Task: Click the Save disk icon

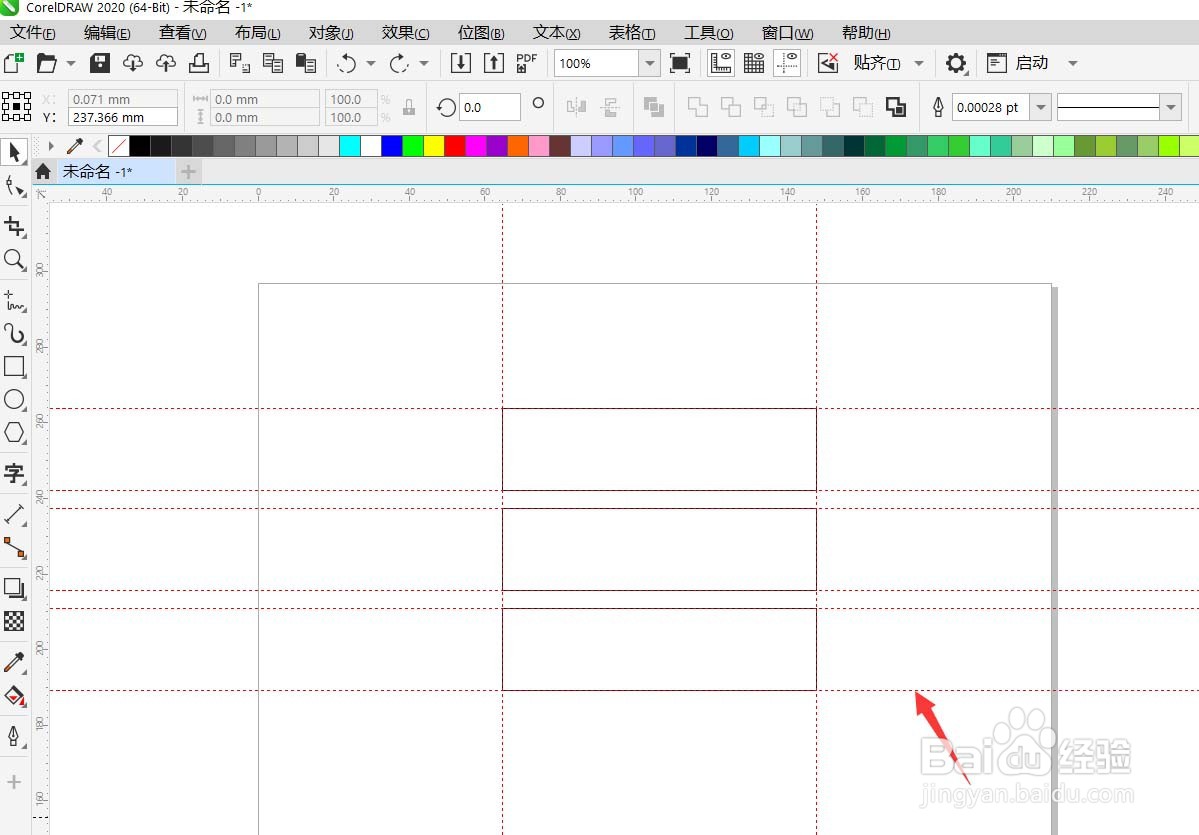Action: coord(99,63)
